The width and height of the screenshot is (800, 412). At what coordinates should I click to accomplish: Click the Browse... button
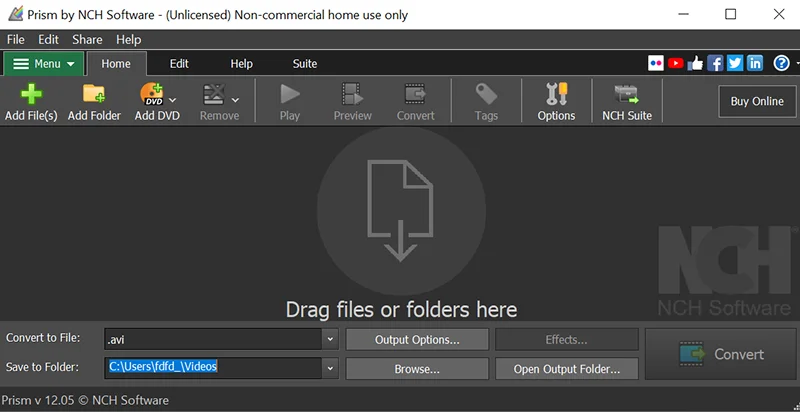pyautogui.click(x=417, y=369)
